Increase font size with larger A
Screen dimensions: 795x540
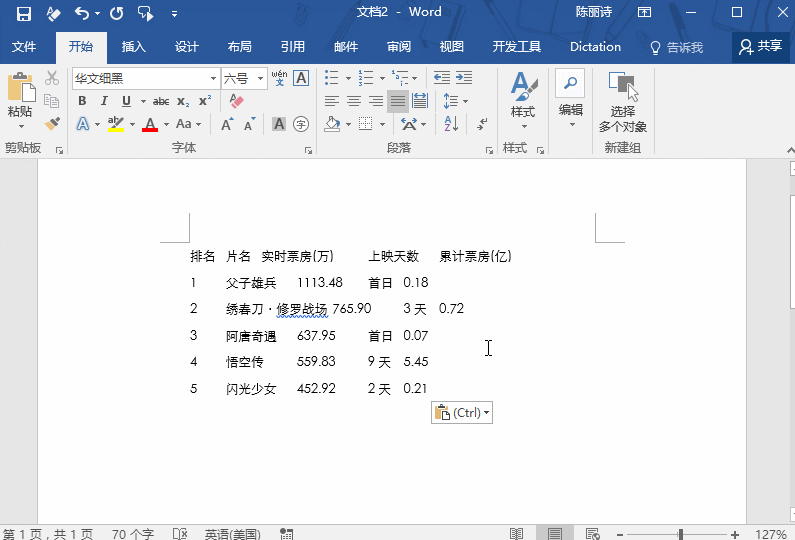pyautogui.click(x=227, y=124)
